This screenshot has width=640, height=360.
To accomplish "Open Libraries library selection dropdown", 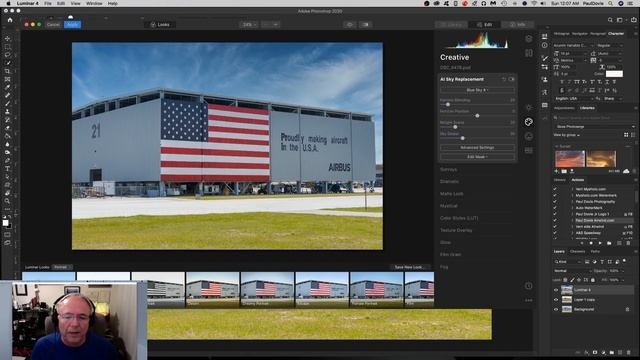I will point(595,127).
